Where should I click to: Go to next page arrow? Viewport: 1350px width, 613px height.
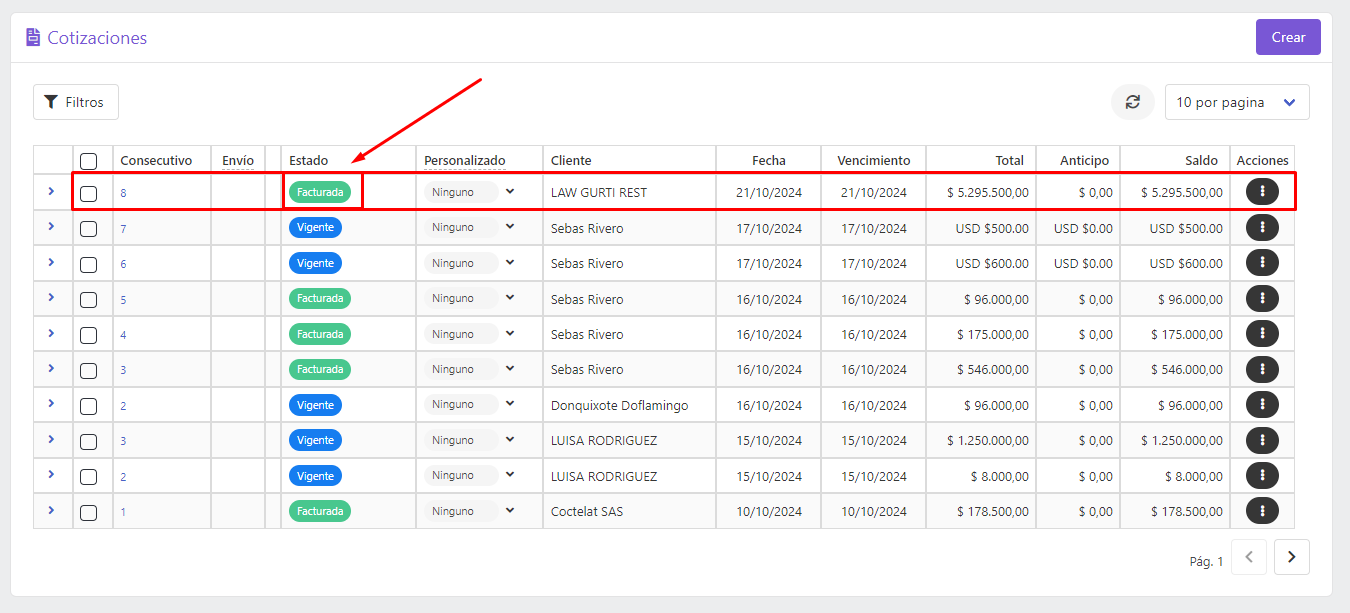[1292, 557]
